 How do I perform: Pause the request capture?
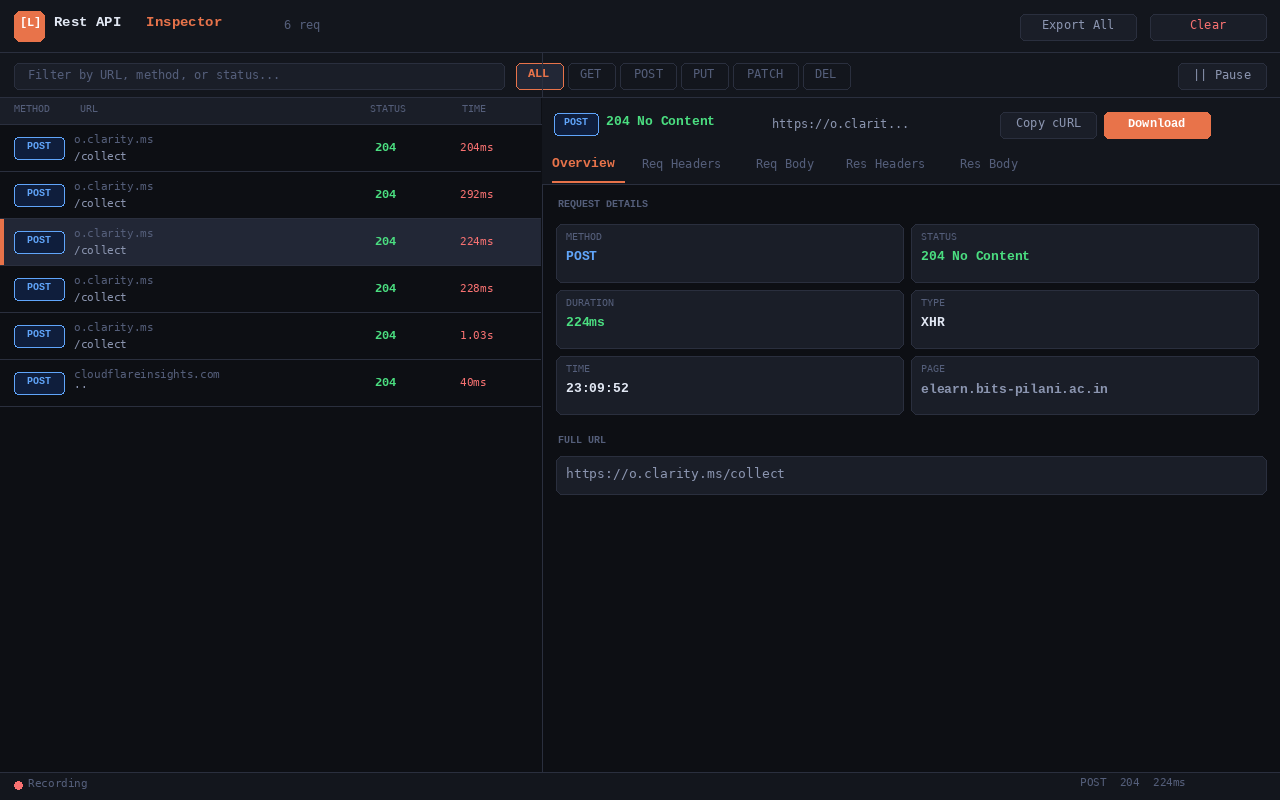(x=1221, y=76)
